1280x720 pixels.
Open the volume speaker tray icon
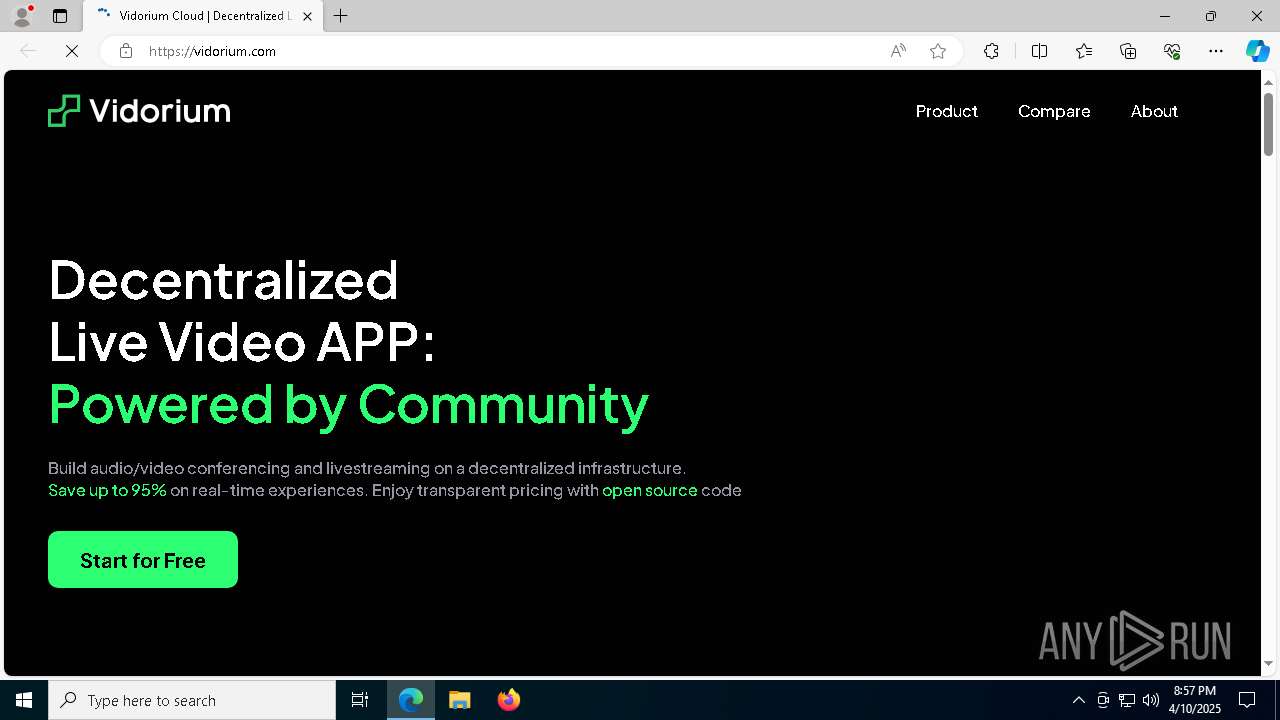click(1151, 700)
